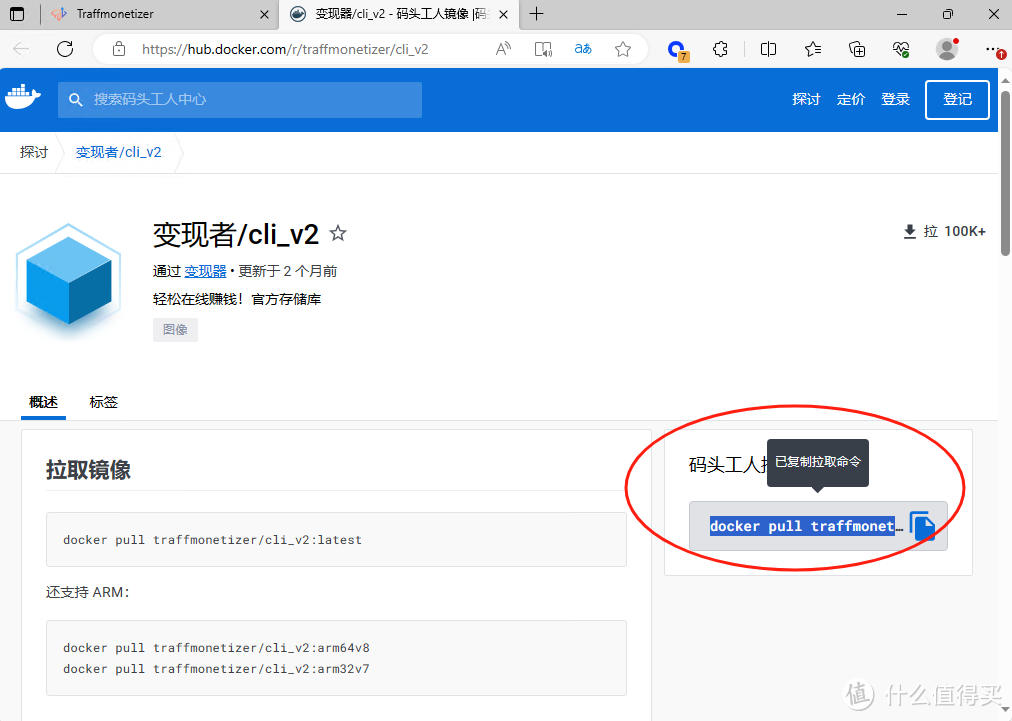Click the cli_v2:latest pull command text
1012x721 pixels.
[x=212, y=540]
